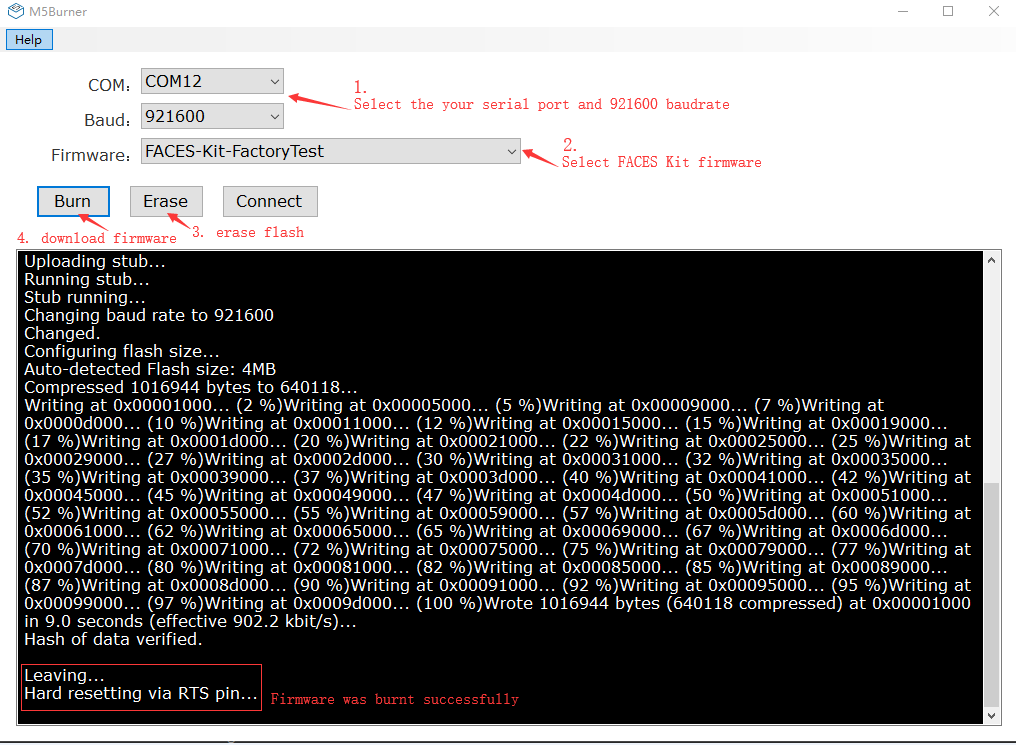Click the 'Changed.' log line
Image resolution: width=1016 pixels, height=745 pixels.
pyautogui.click(x=62, y=334)
